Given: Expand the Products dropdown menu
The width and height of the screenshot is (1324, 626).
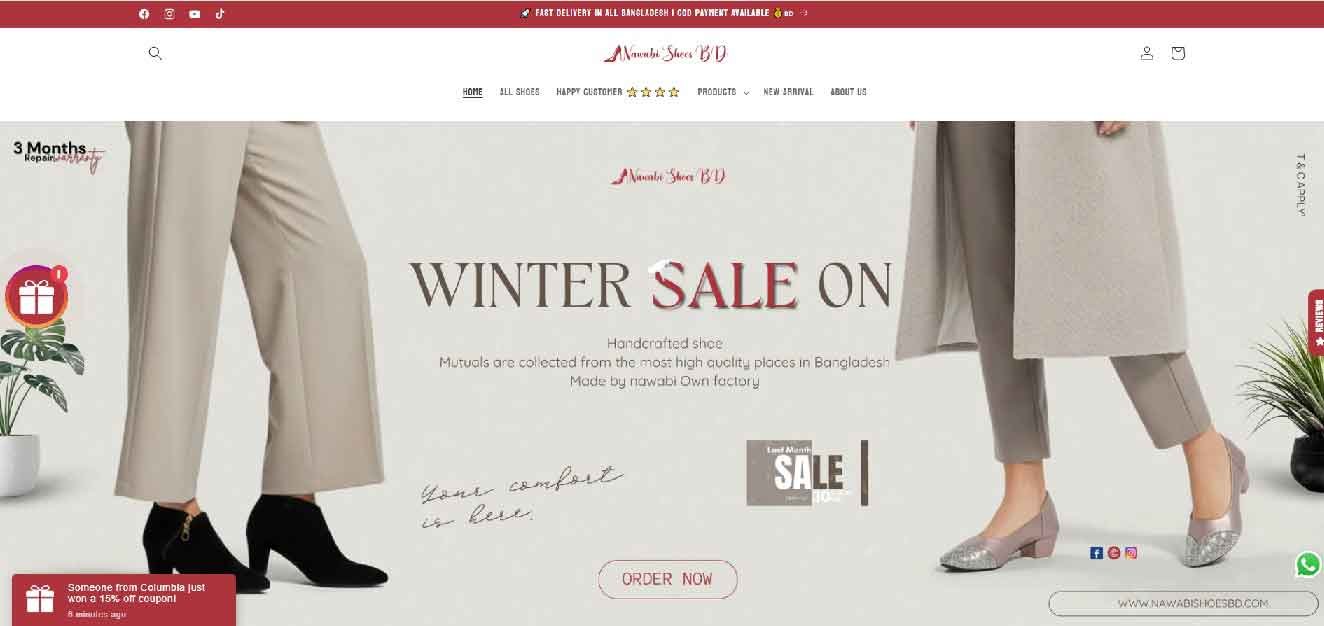Looking at the screenshot, I should (723, 92).
